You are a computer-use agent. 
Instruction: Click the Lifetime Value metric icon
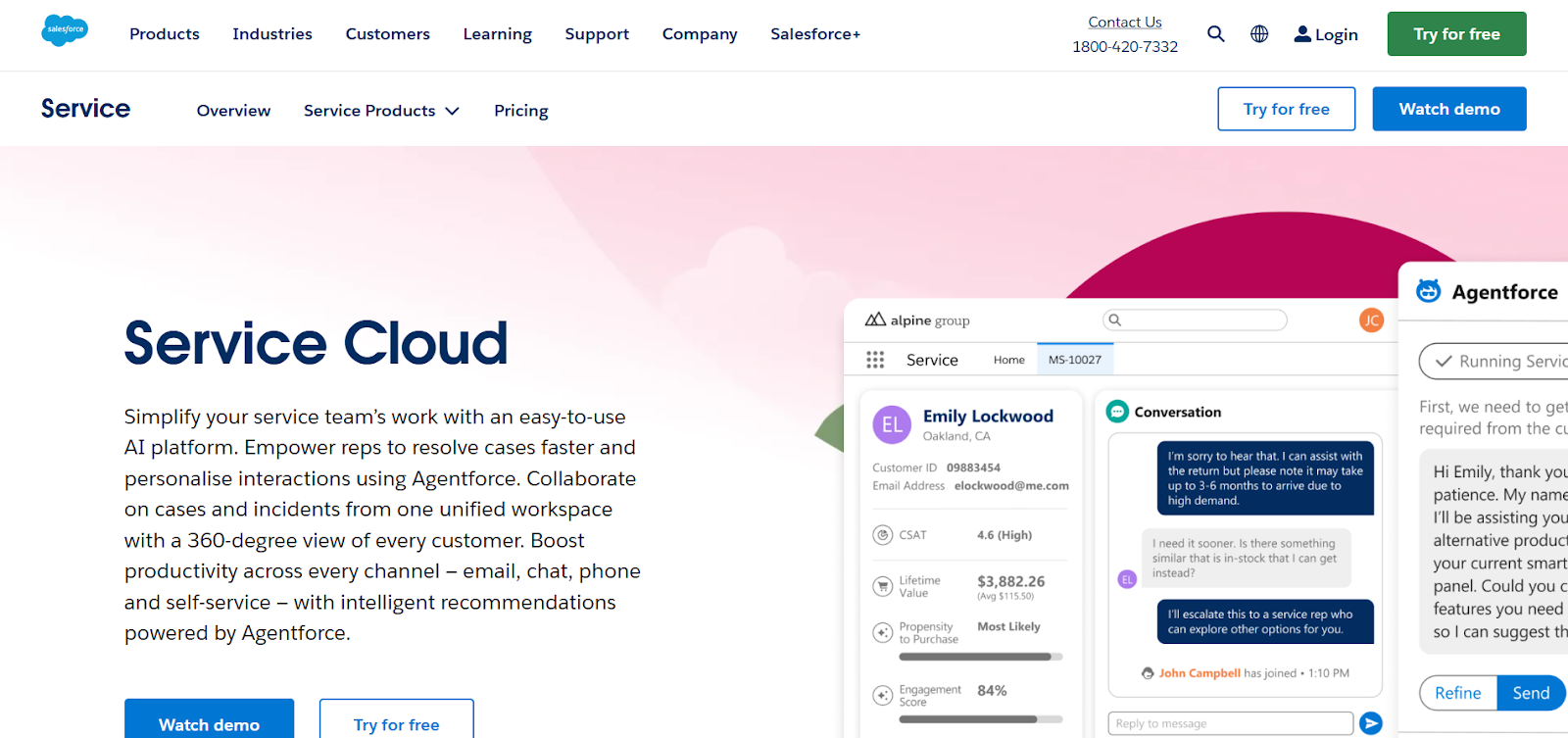(x=882, y=587)
